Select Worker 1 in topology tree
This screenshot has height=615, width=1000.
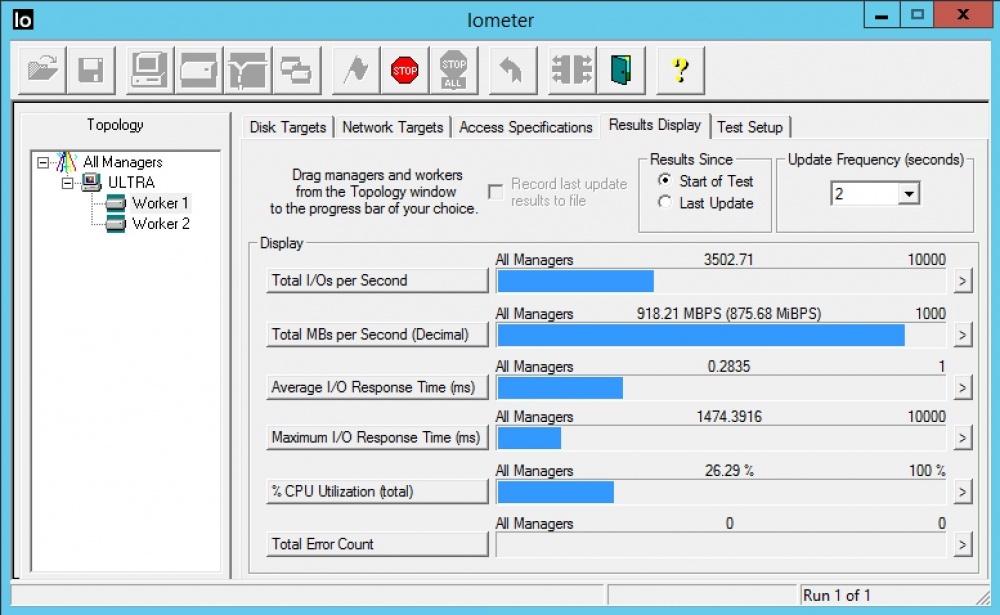(x=160, y=204)
